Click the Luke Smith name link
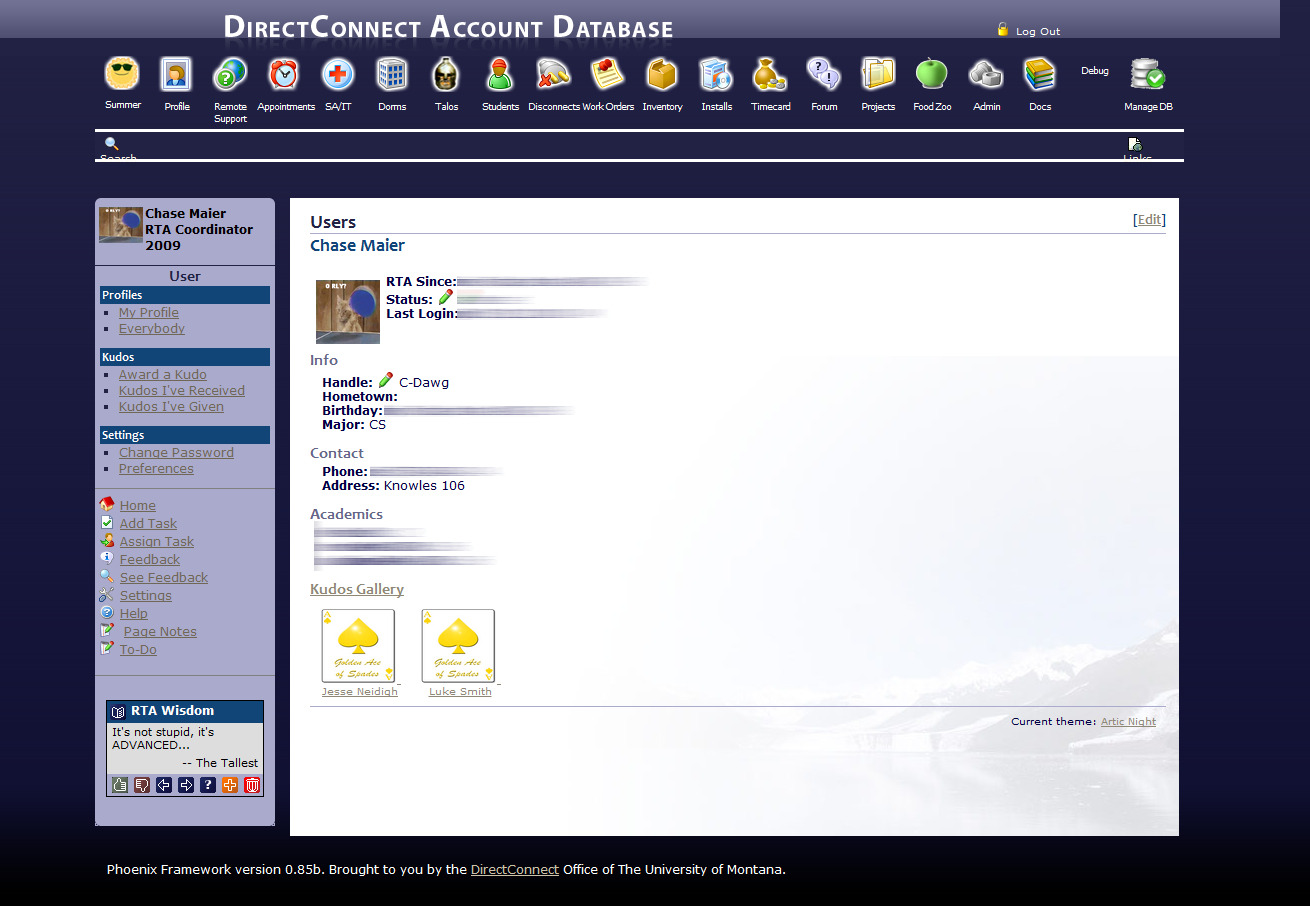Screen dimensions: 1310x906 click(460, 692)
